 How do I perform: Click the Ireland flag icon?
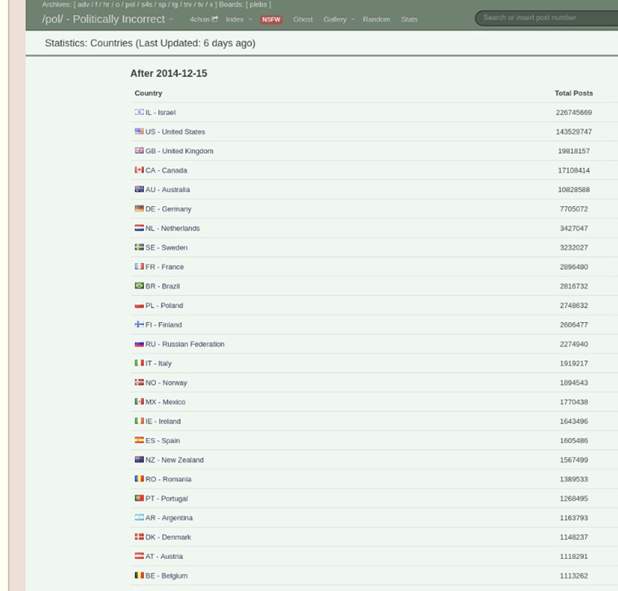pos(139,421)
